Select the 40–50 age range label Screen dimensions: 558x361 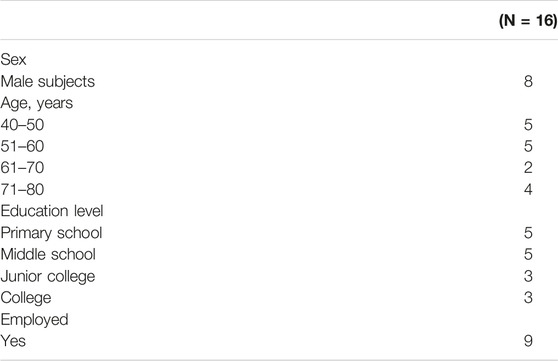(x=22, y=125)
